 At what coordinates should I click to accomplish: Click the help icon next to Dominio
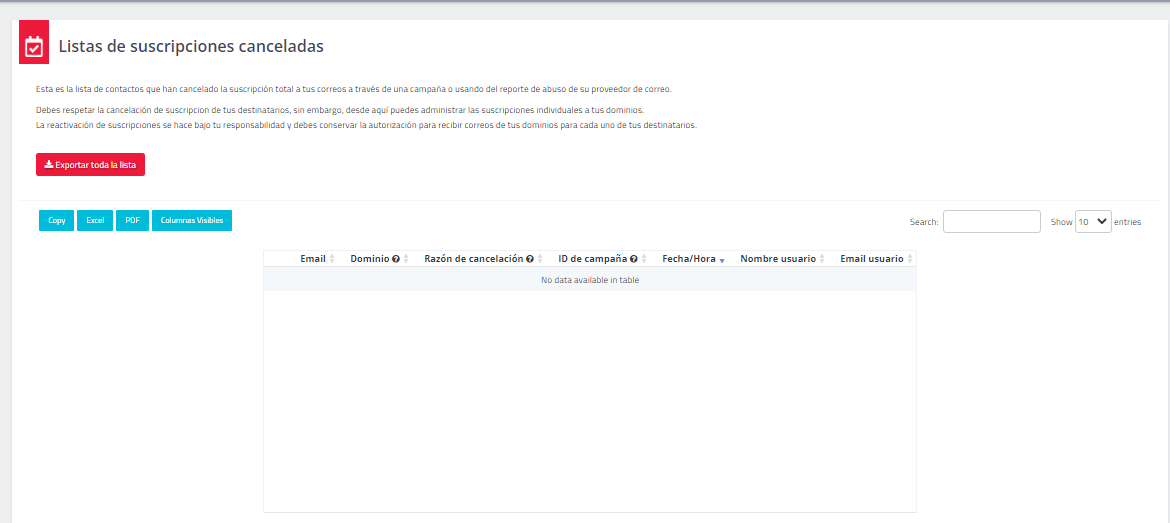tap(396, 259)
